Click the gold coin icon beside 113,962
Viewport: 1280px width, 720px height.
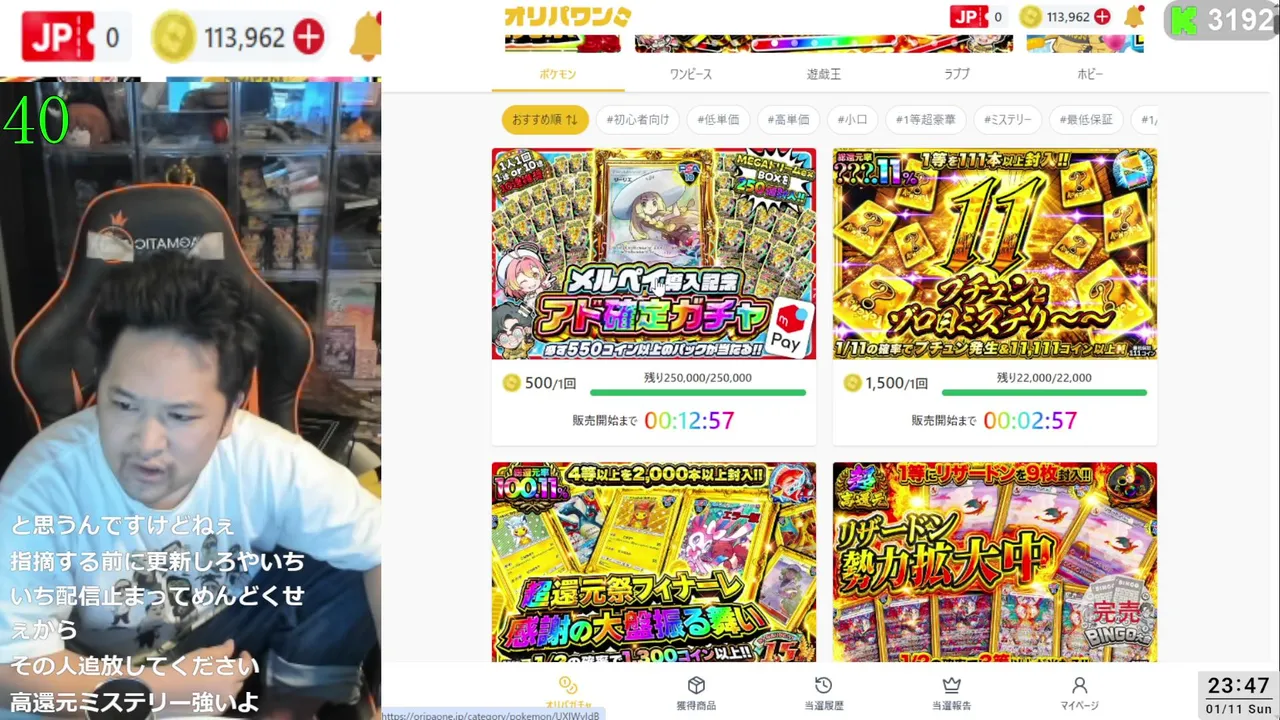coord(1030,16)
